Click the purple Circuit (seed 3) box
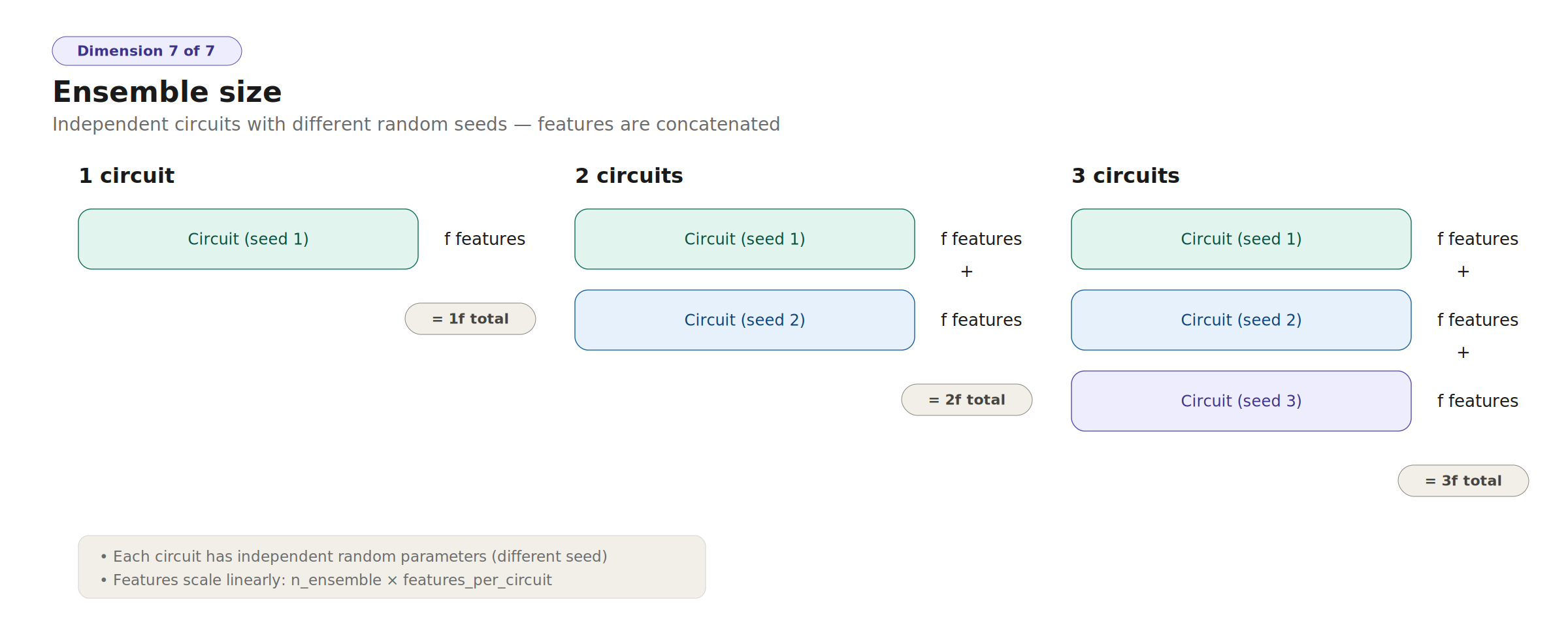 tap(1241, 401)
